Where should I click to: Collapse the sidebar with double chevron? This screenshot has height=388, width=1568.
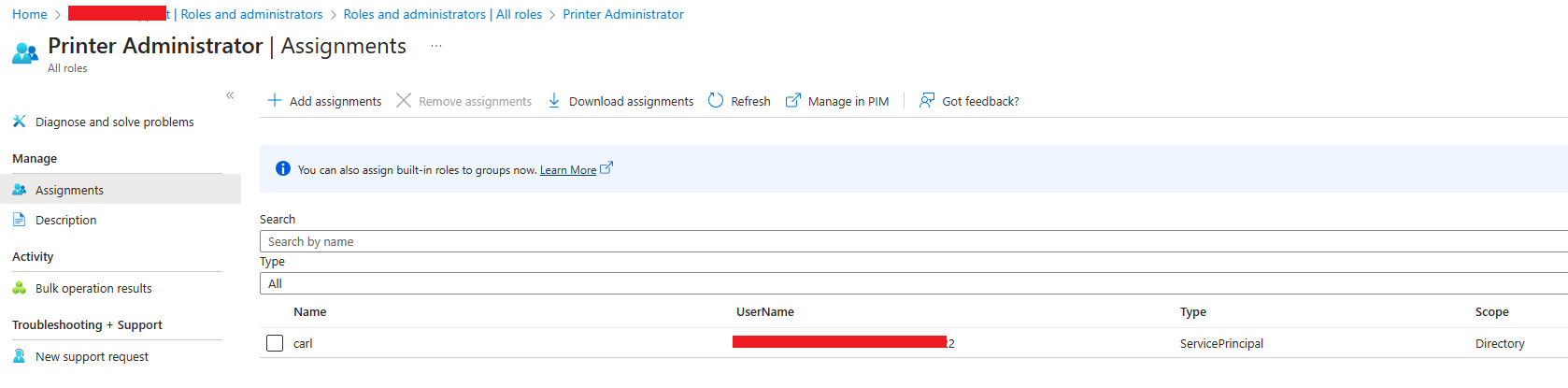[230, 95]
